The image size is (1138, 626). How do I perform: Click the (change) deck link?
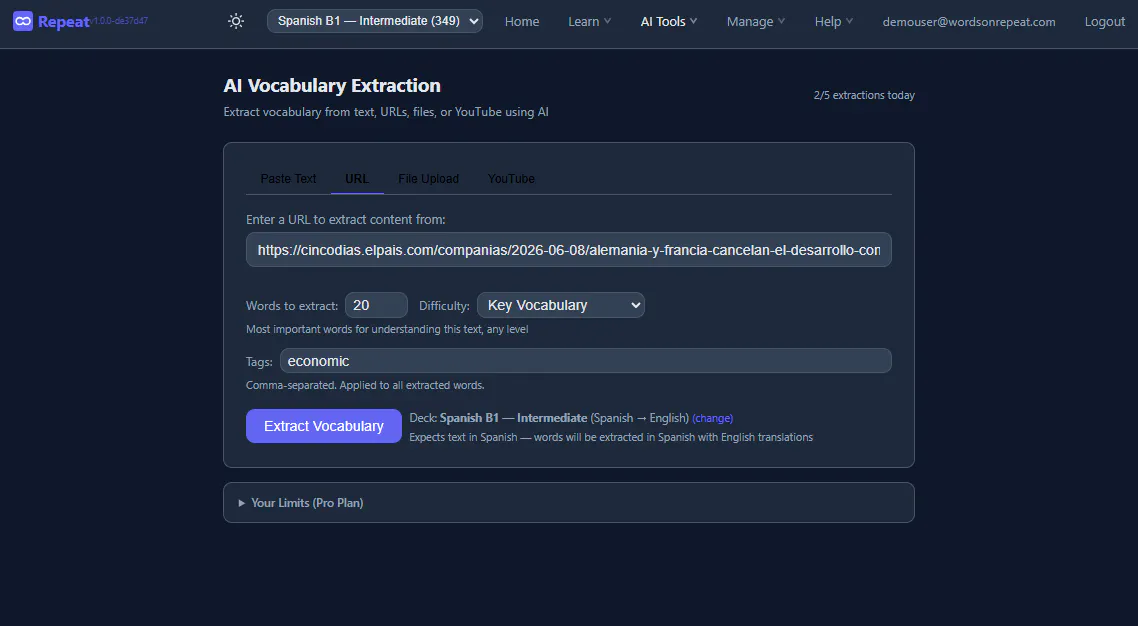click(x=712, y=419)
